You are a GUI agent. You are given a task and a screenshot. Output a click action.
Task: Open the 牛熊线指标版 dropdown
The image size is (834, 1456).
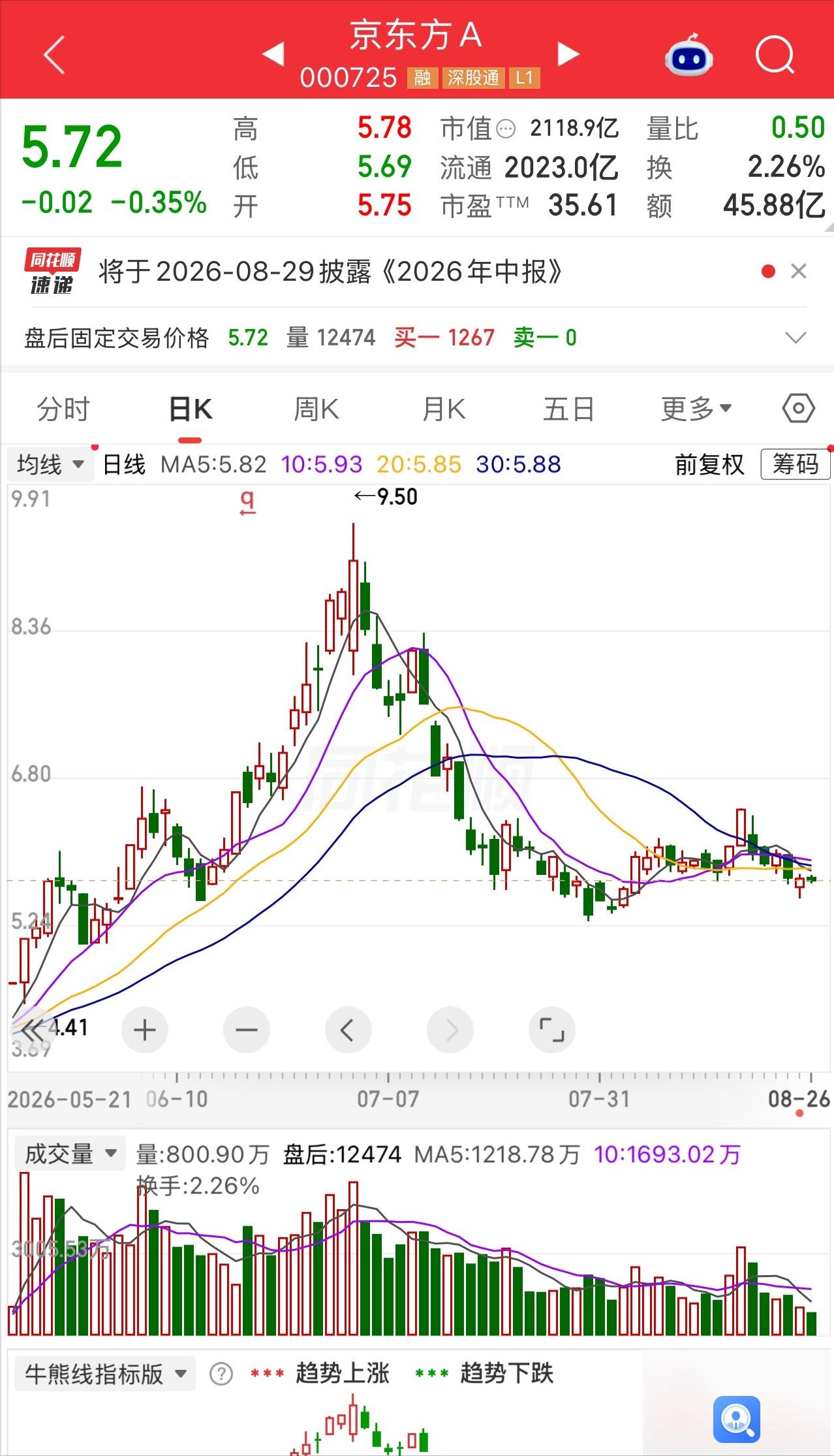(x=105, y=1374)
